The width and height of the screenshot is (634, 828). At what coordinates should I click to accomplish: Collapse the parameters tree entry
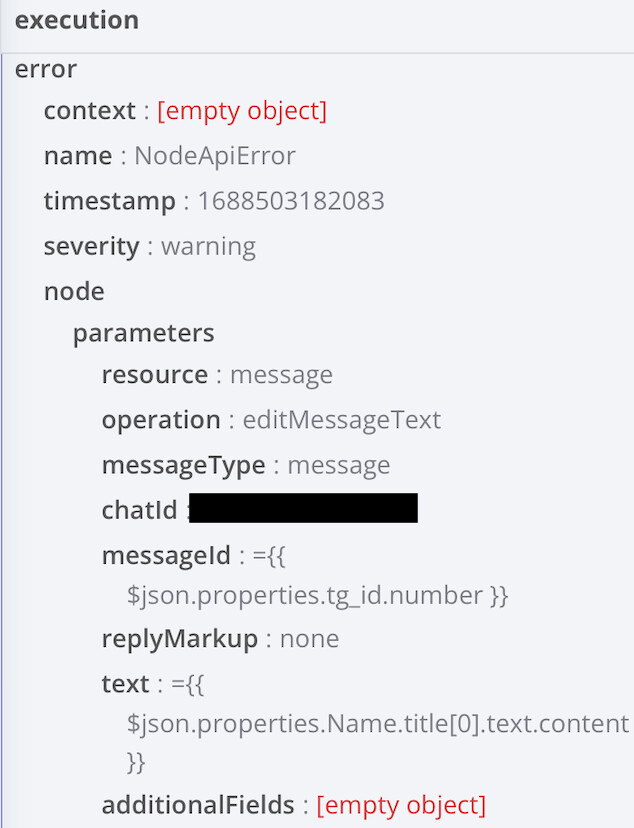(143, 332)
